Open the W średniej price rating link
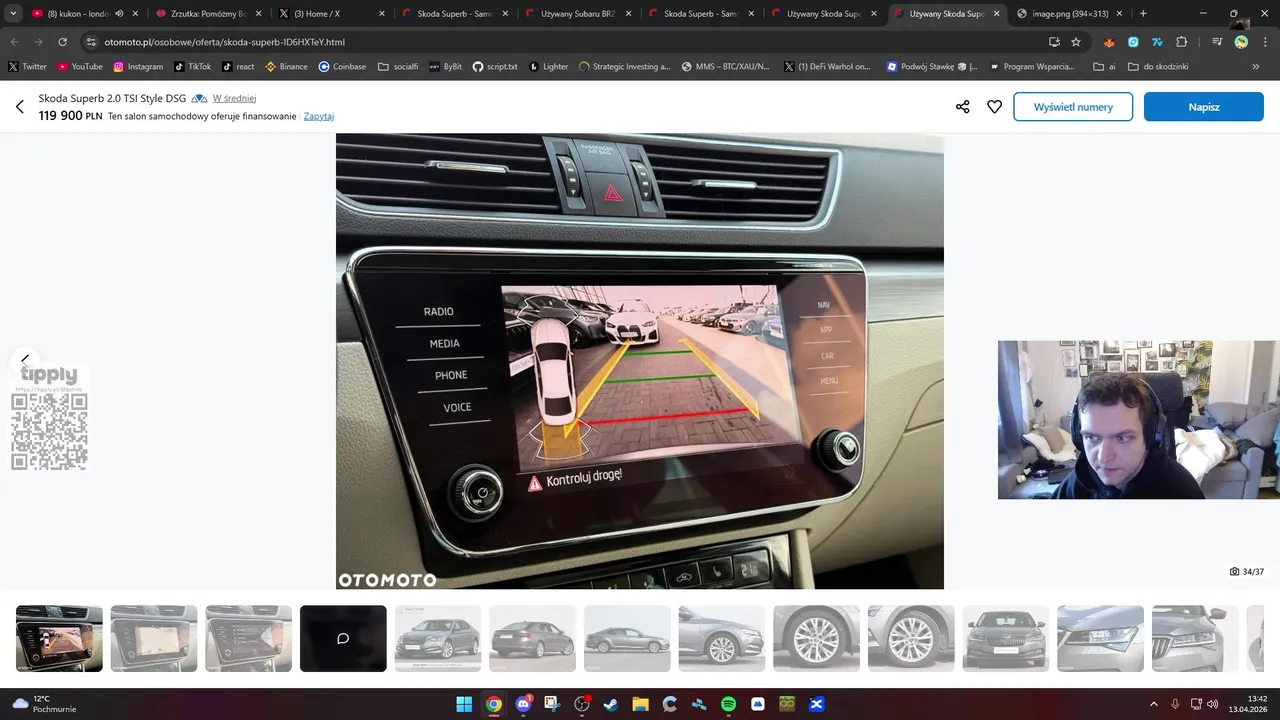 [234, 98]
